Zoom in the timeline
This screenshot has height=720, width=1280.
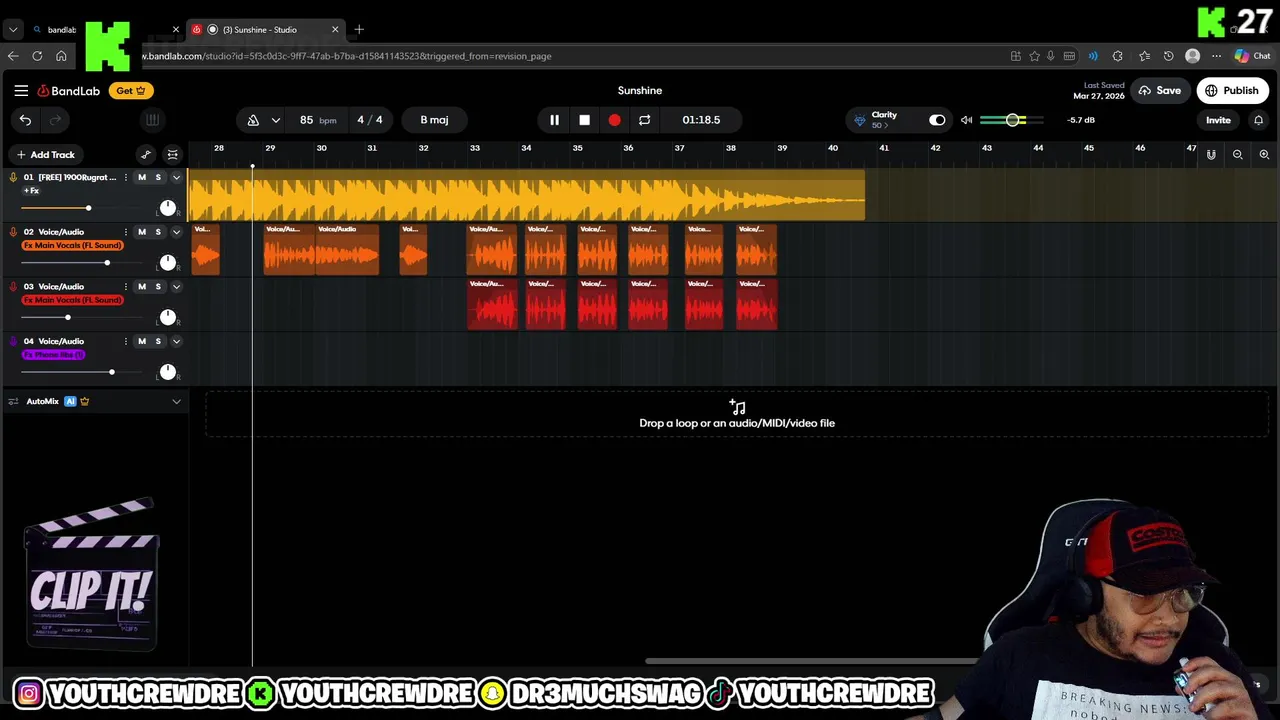(1264, 155)
